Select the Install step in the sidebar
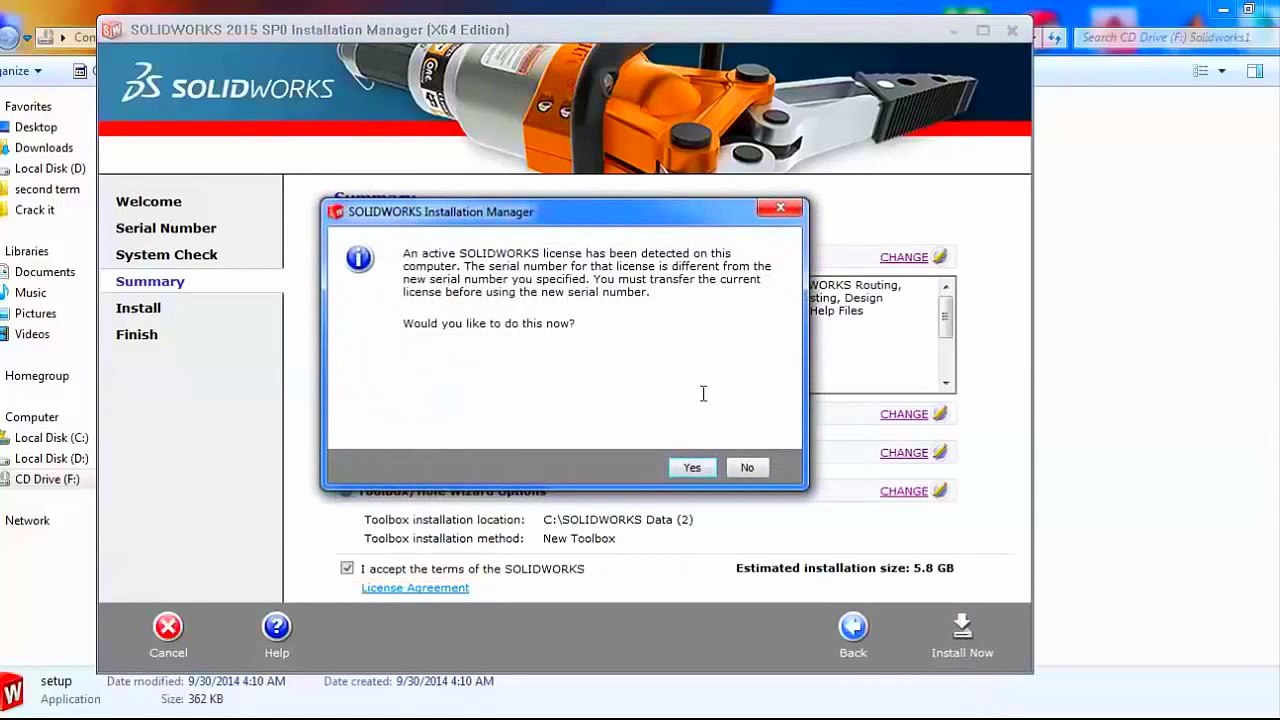The width and height of the screenshot is (1280, 720). point(138,308)
